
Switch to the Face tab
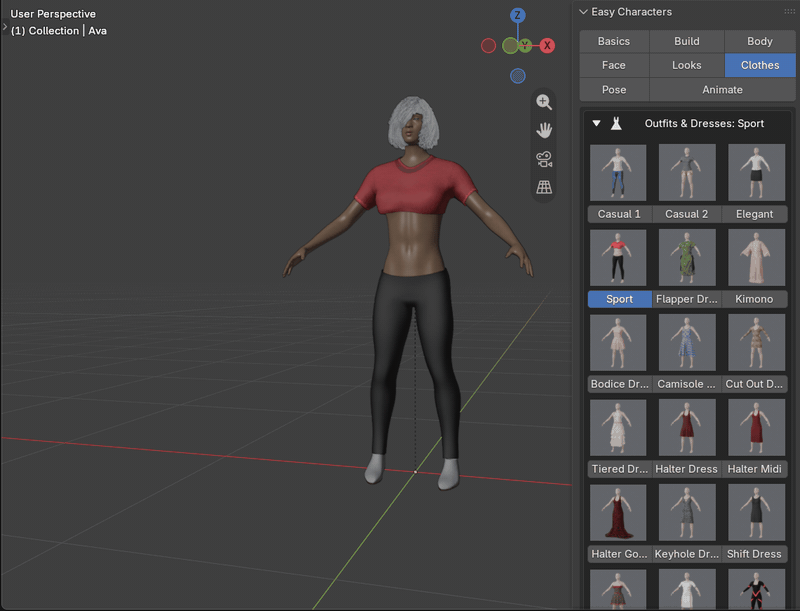[x=614, y=65]
